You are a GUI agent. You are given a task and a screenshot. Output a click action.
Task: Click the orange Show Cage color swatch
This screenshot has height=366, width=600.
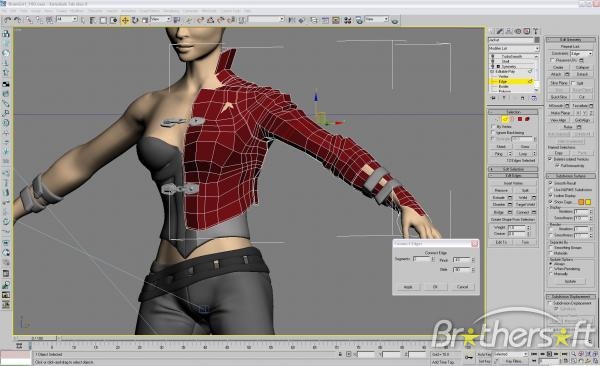(581, 202)
